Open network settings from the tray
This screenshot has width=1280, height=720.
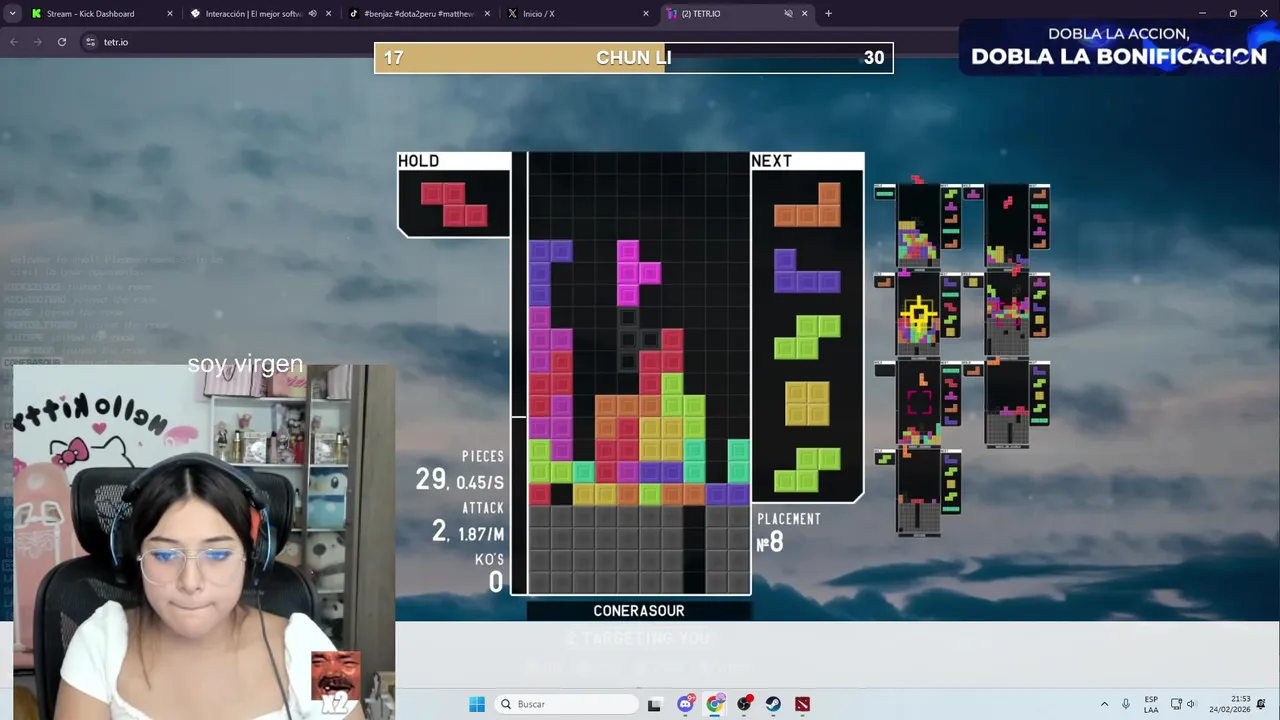tap(1176, 704)
